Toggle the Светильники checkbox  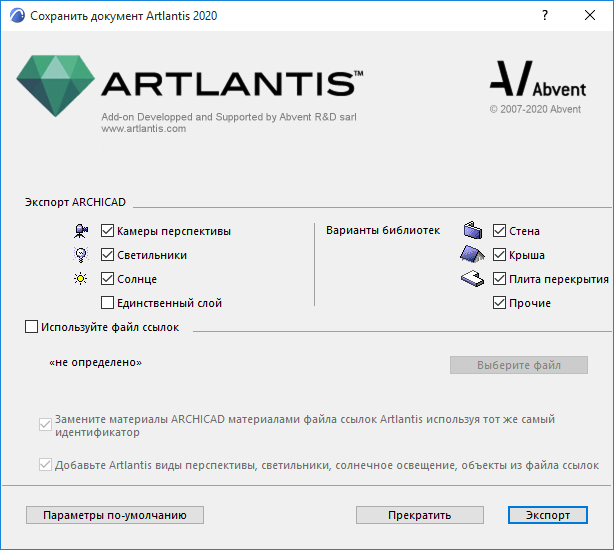(107, 255)
